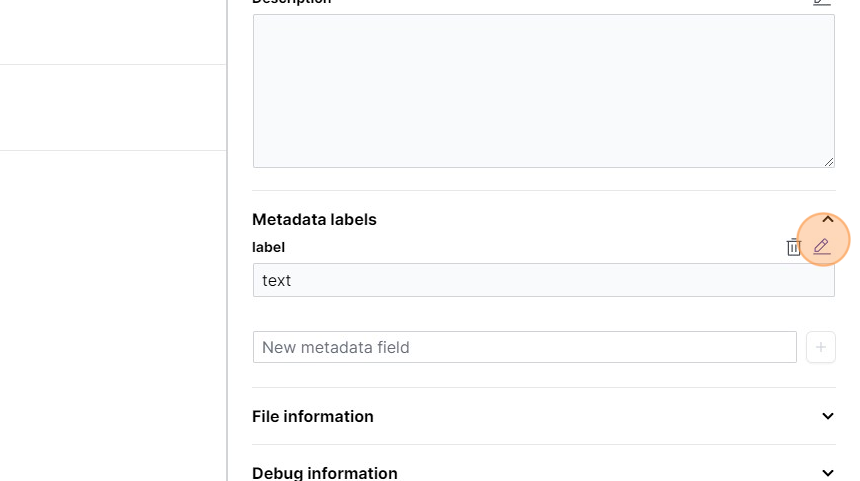Delete the label metadata with trash icon
This screenshot has width=860, height=481.
[x=794, y=247]
